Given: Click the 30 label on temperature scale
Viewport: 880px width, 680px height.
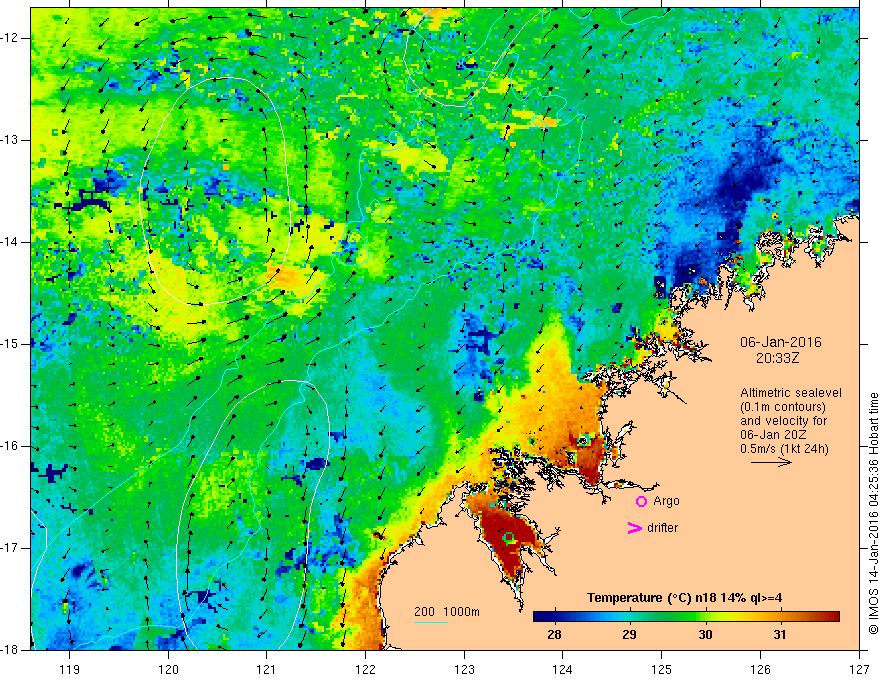Looking at the screenshot, I should click(705, 635).
